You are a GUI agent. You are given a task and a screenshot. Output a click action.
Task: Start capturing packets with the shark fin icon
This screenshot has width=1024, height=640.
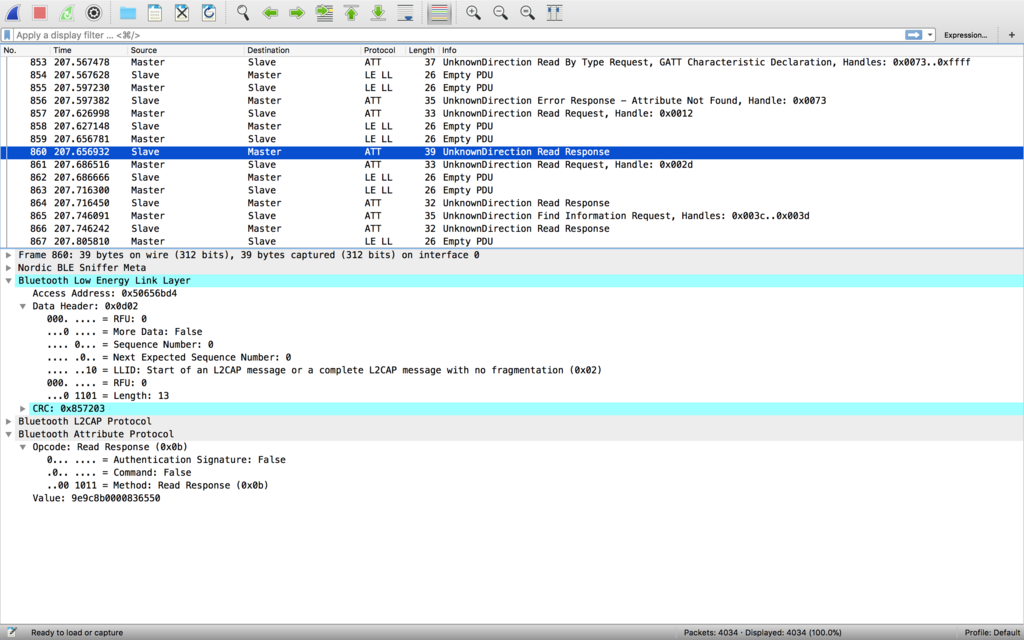(x=12, y=13)
